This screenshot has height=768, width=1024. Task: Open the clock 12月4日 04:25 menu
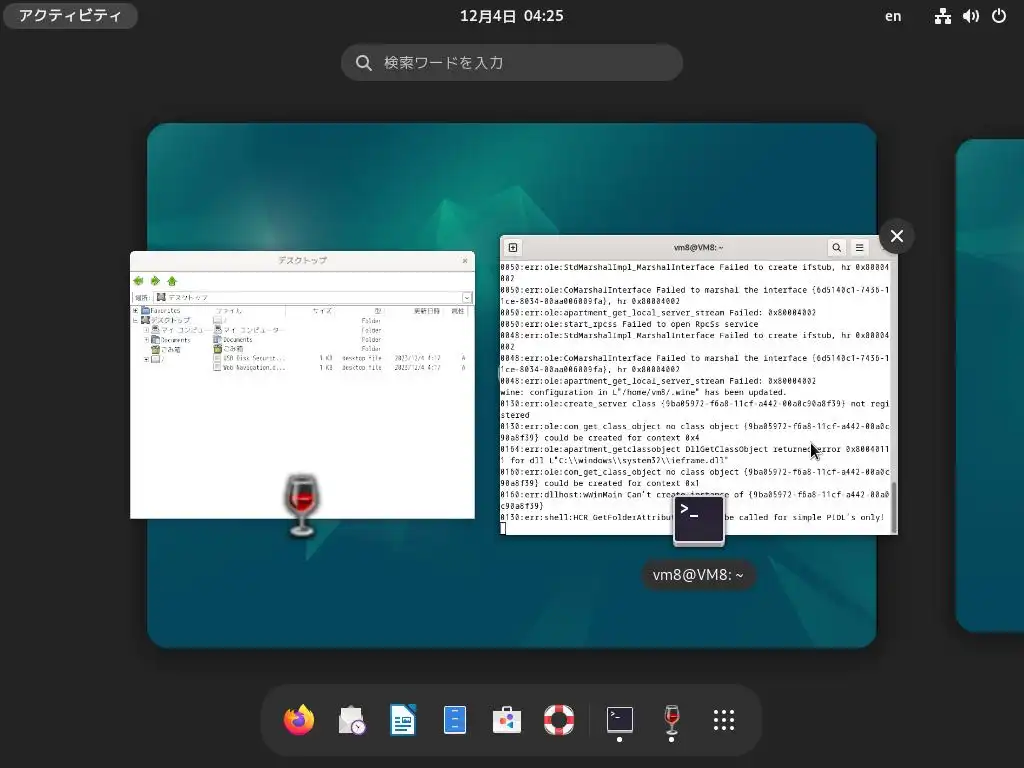pos(512,16)
